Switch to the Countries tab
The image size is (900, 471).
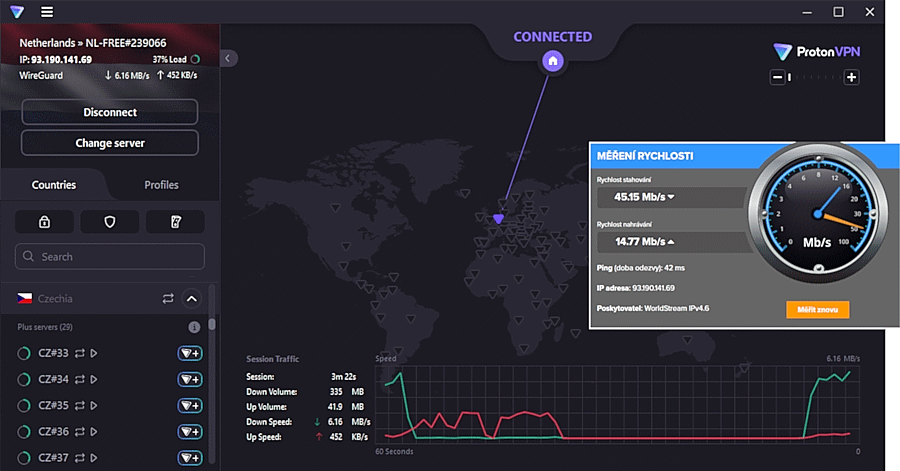pyautogui.click(x=53, y=185)
